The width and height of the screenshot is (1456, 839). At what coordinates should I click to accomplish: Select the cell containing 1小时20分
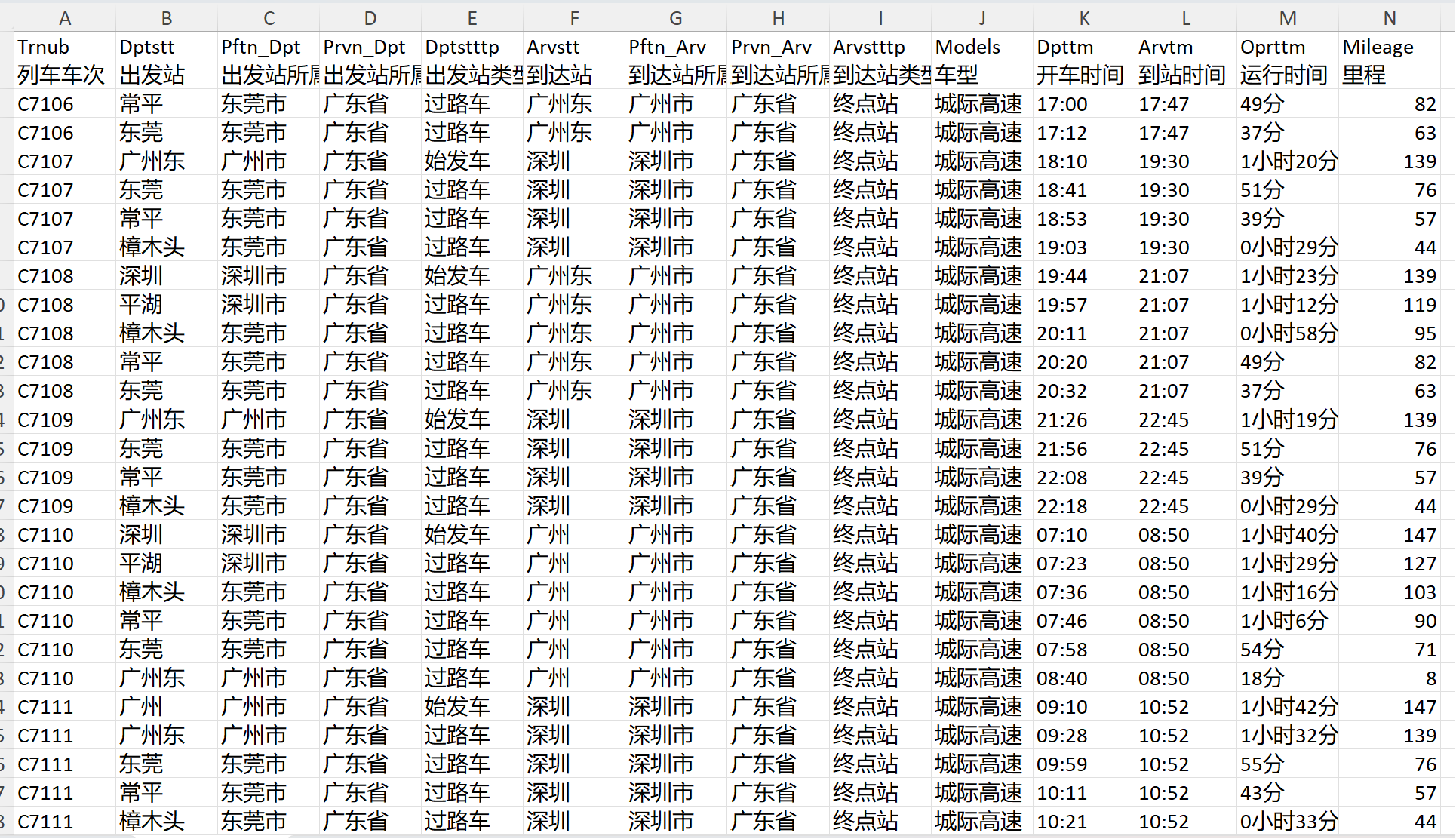[1287, 161]
